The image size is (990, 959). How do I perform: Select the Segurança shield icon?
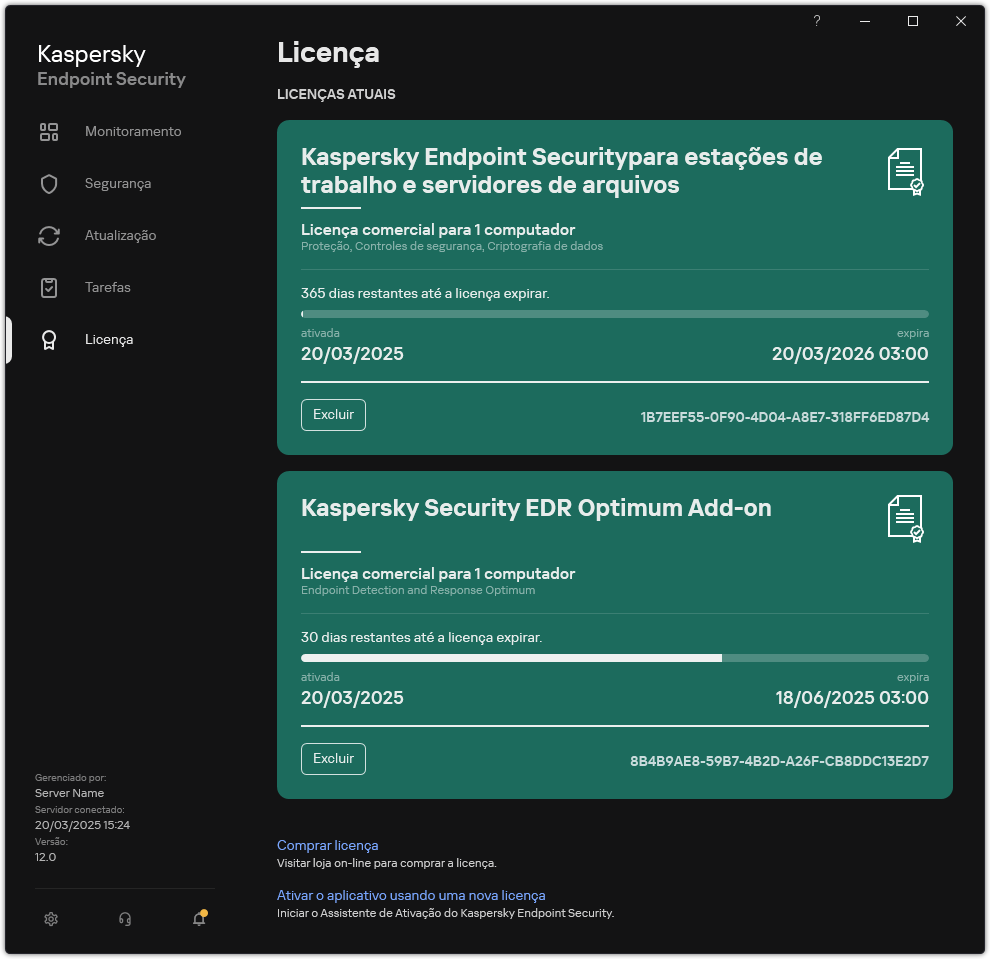point(49,183)
